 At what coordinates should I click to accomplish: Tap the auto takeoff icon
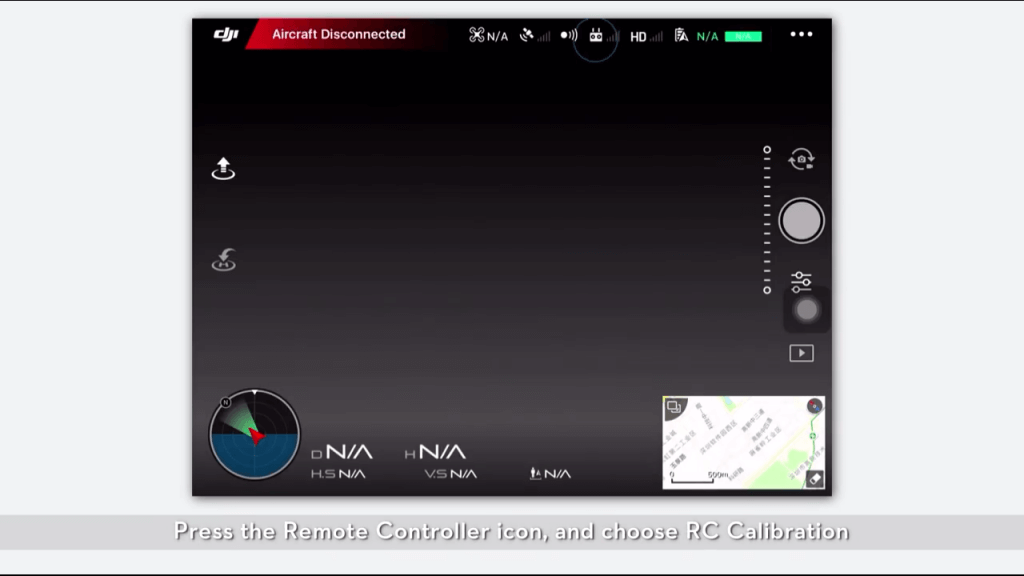(x=223, y=168)
